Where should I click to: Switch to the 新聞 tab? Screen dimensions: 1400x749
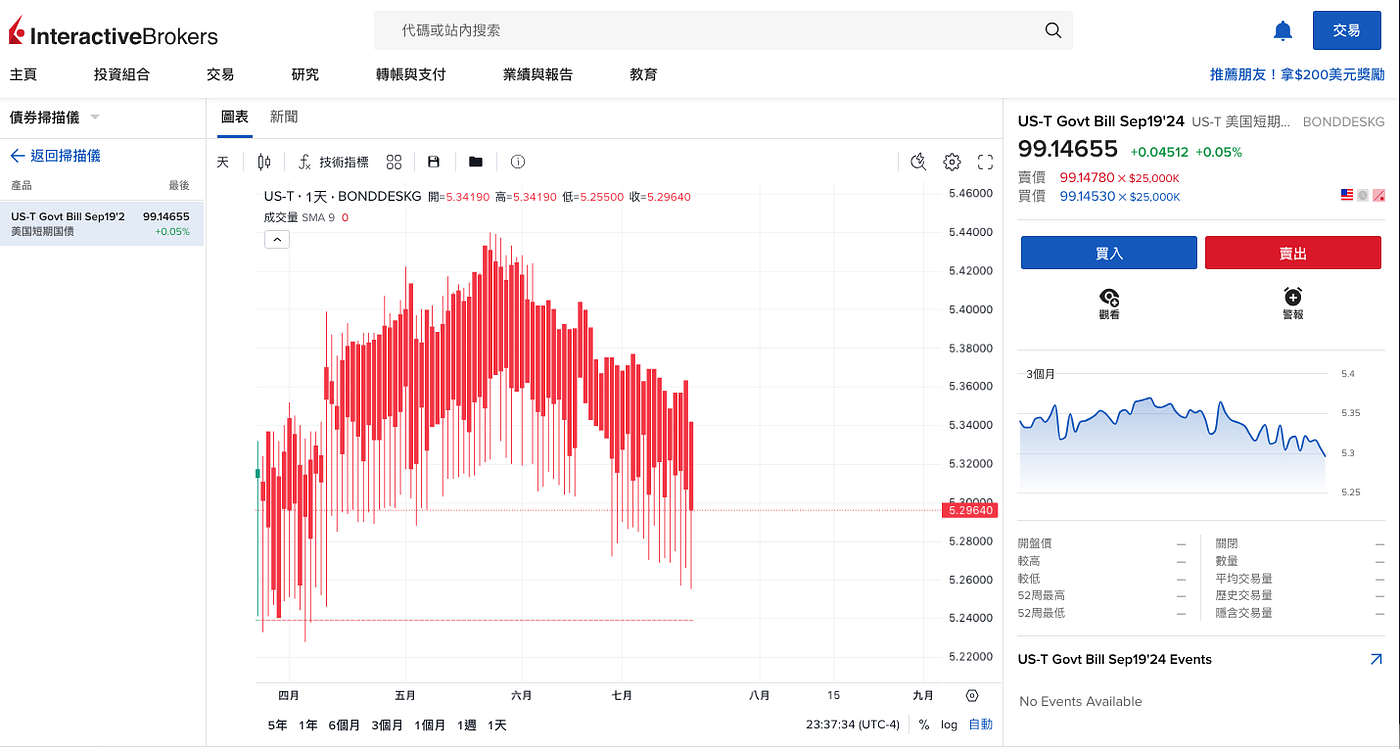(x=284, y=117)
